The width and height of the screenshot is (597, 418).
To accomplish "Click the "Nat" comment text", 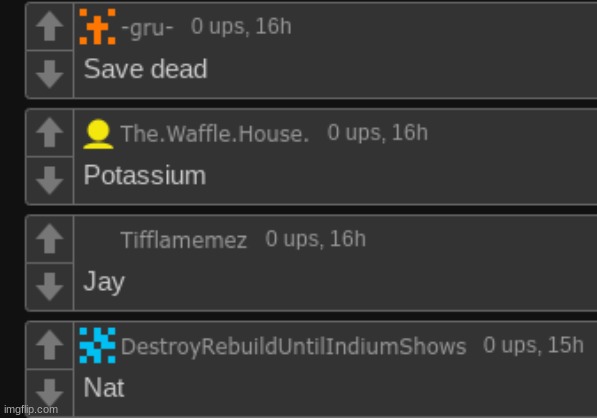I will point(104,388).
